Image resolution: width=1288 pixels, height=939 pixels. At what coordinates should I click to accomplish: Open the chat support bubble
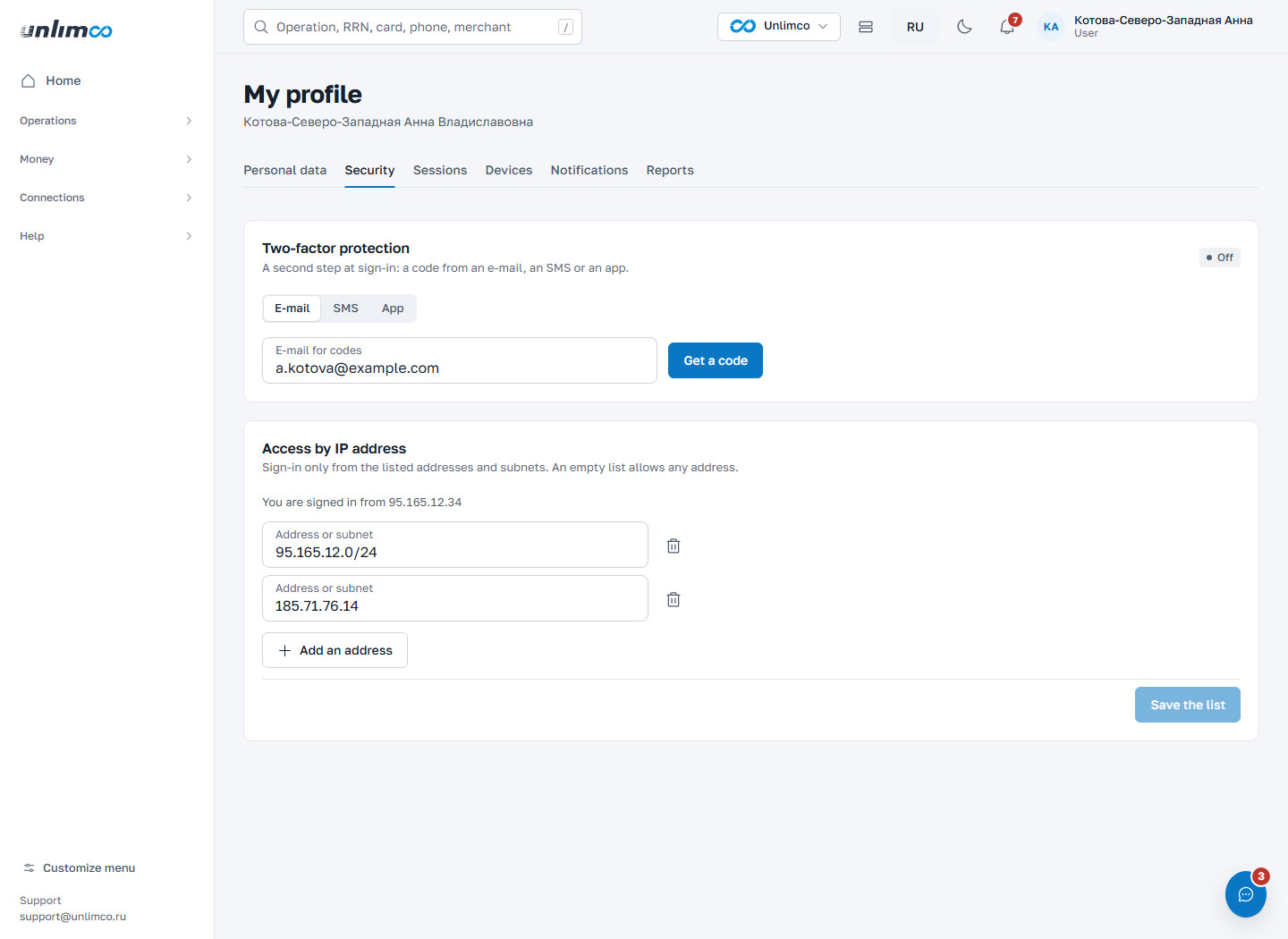pyautogui.click(x=1246, y=894)
